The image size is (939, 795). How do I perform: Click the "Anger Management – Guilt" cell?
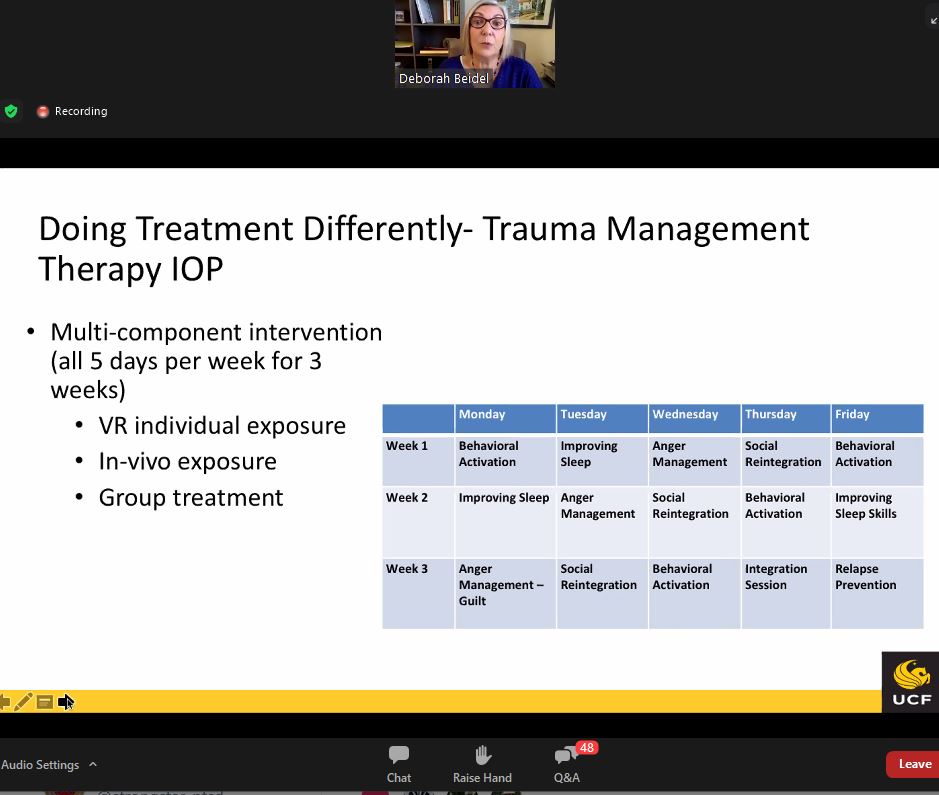505,593
